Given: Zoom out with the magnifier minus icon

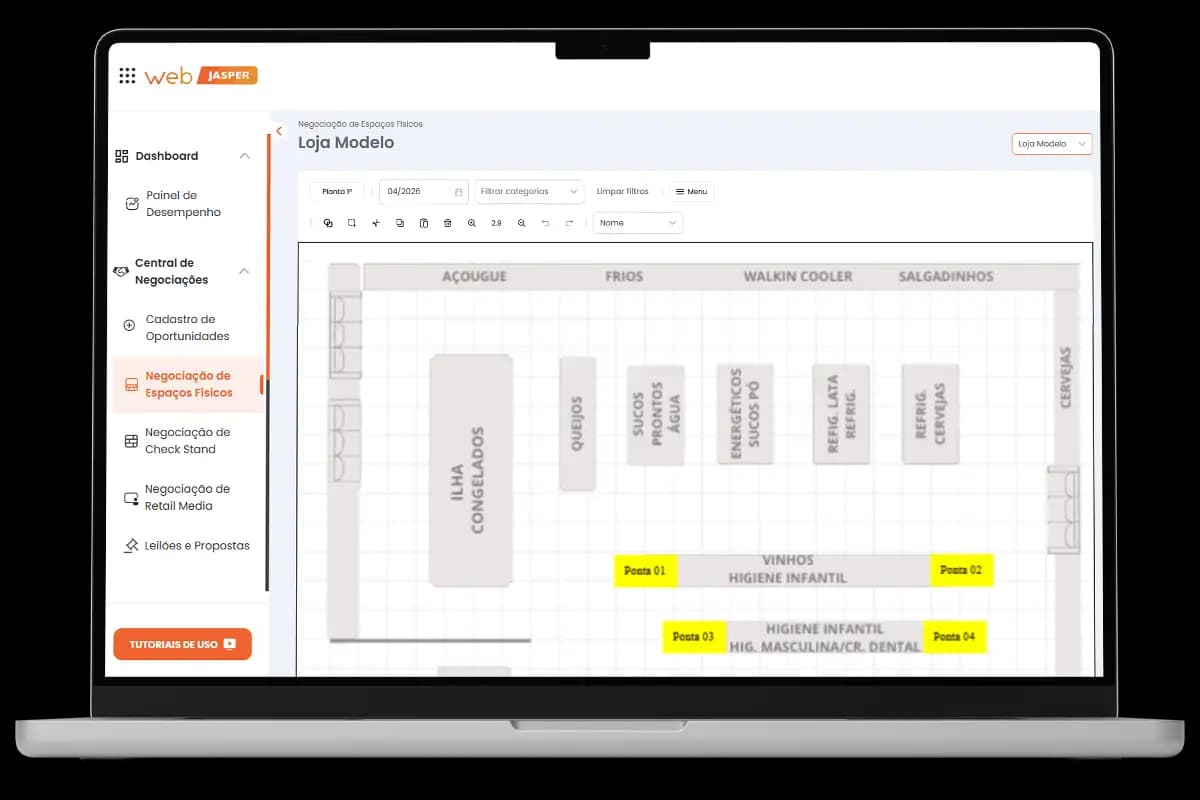Looking at the screenshot, I should (x=522, y=223).
